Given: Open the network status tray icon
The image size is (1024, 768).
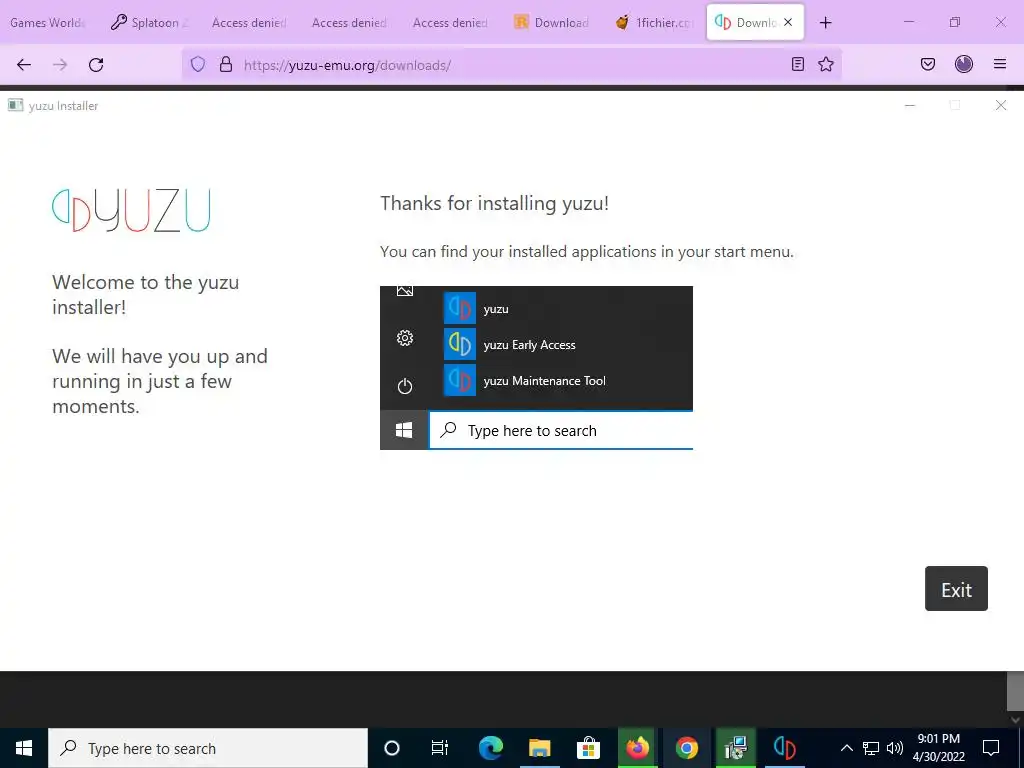Looking at the screenshot, I should pos(871,748).
